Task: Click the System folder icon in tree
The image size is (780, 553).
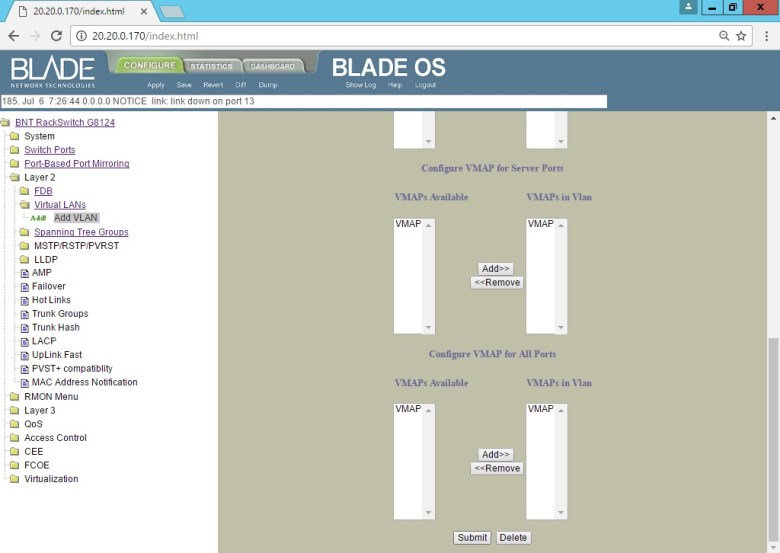Action: click(15, 137)
